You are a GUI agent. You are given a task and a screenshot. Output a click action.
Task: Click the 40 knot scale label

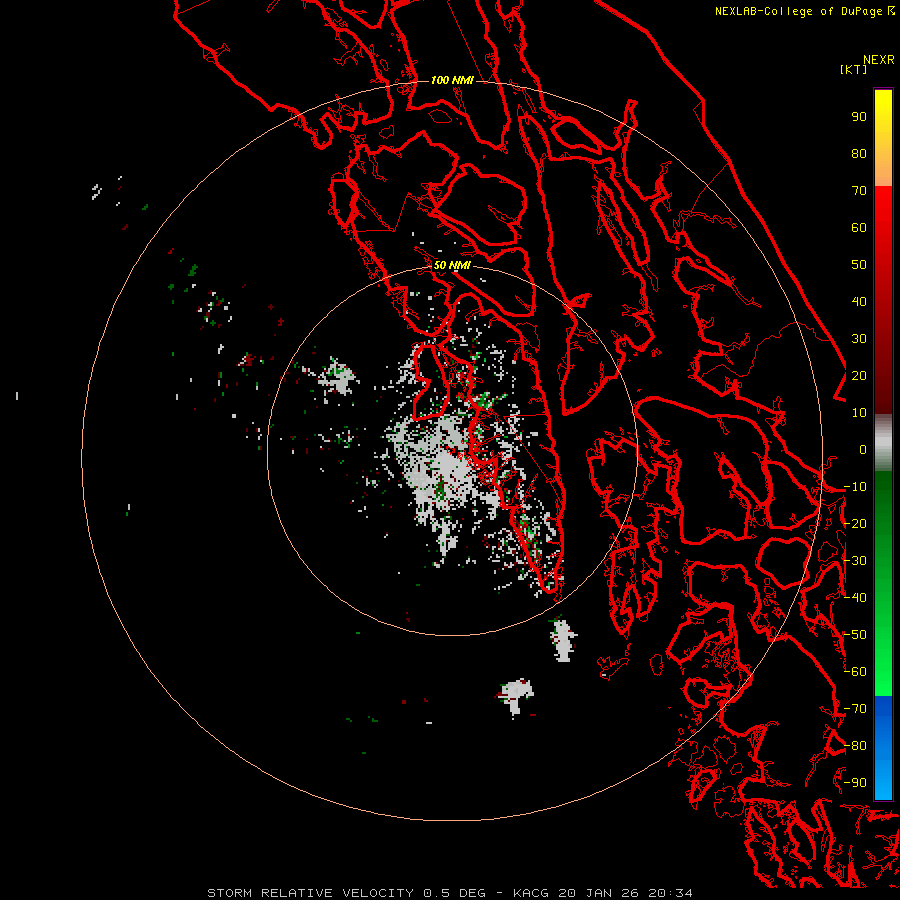point(859,302)
